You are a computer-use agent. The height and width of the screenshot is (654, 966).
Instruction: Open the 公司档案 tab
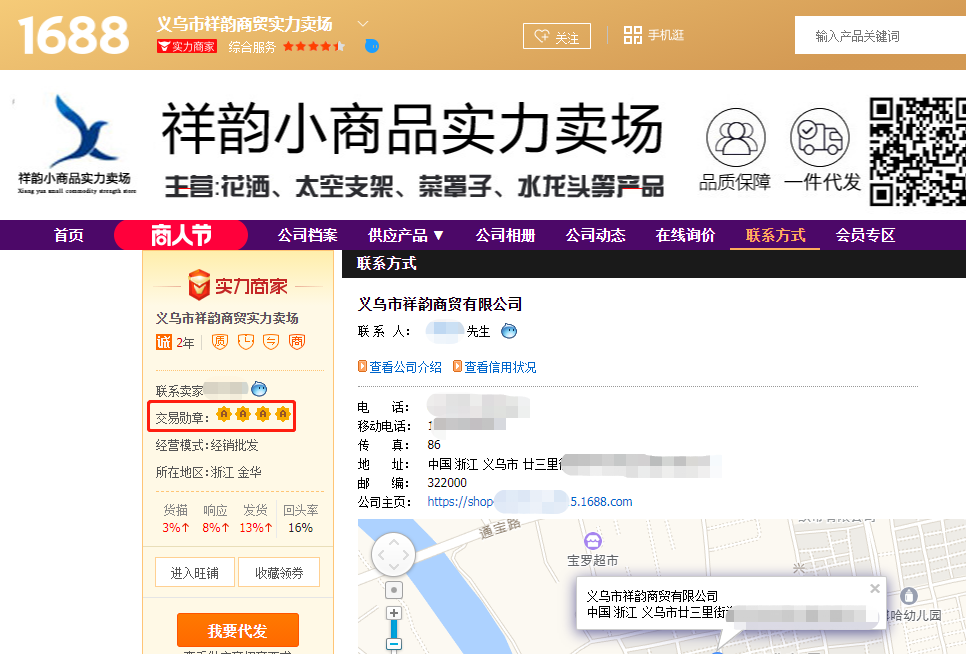(x=307, y=235)
